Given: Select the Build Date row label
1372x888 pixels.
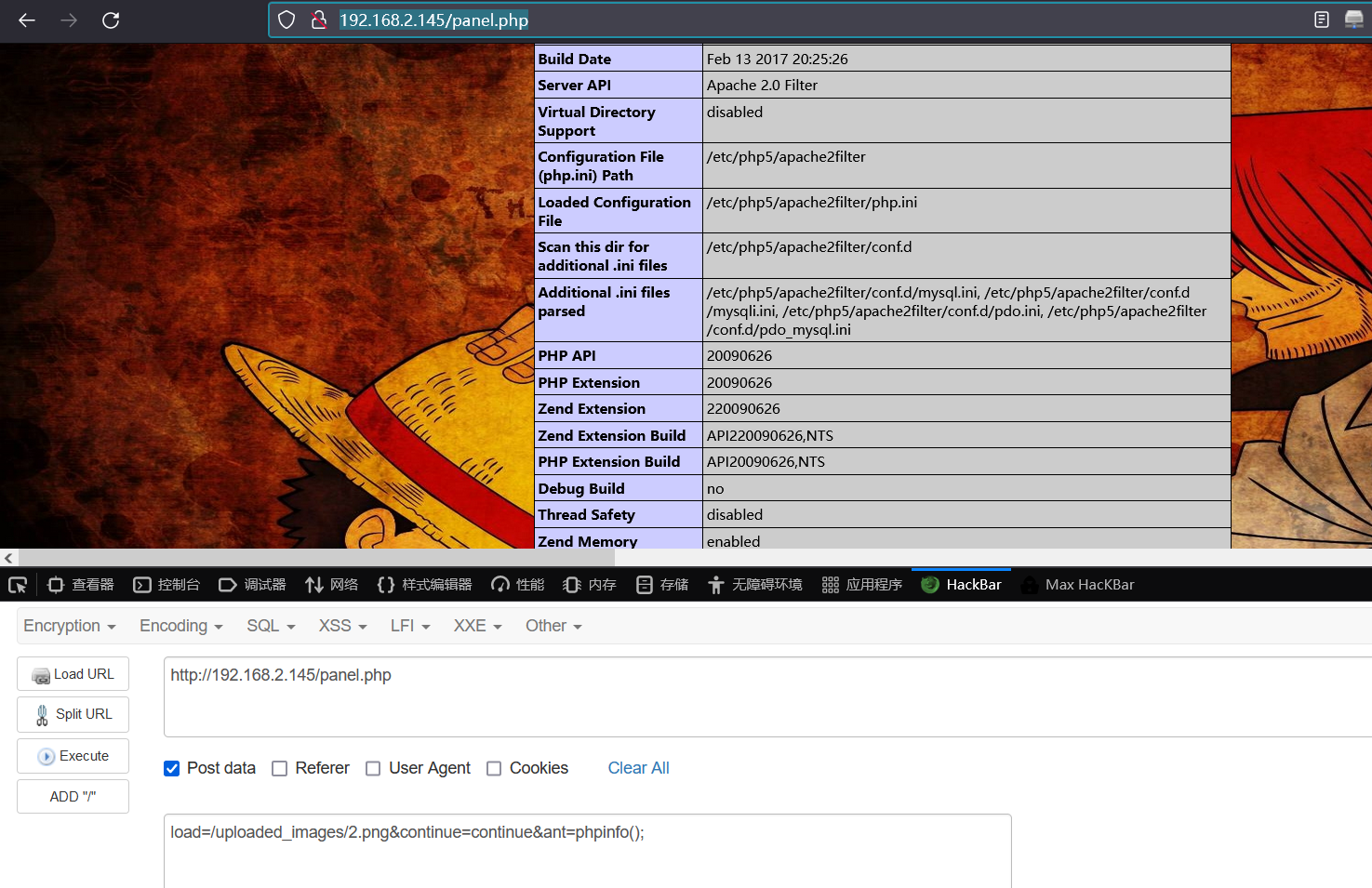Looking at the screenshot, I should pos(574,59).
